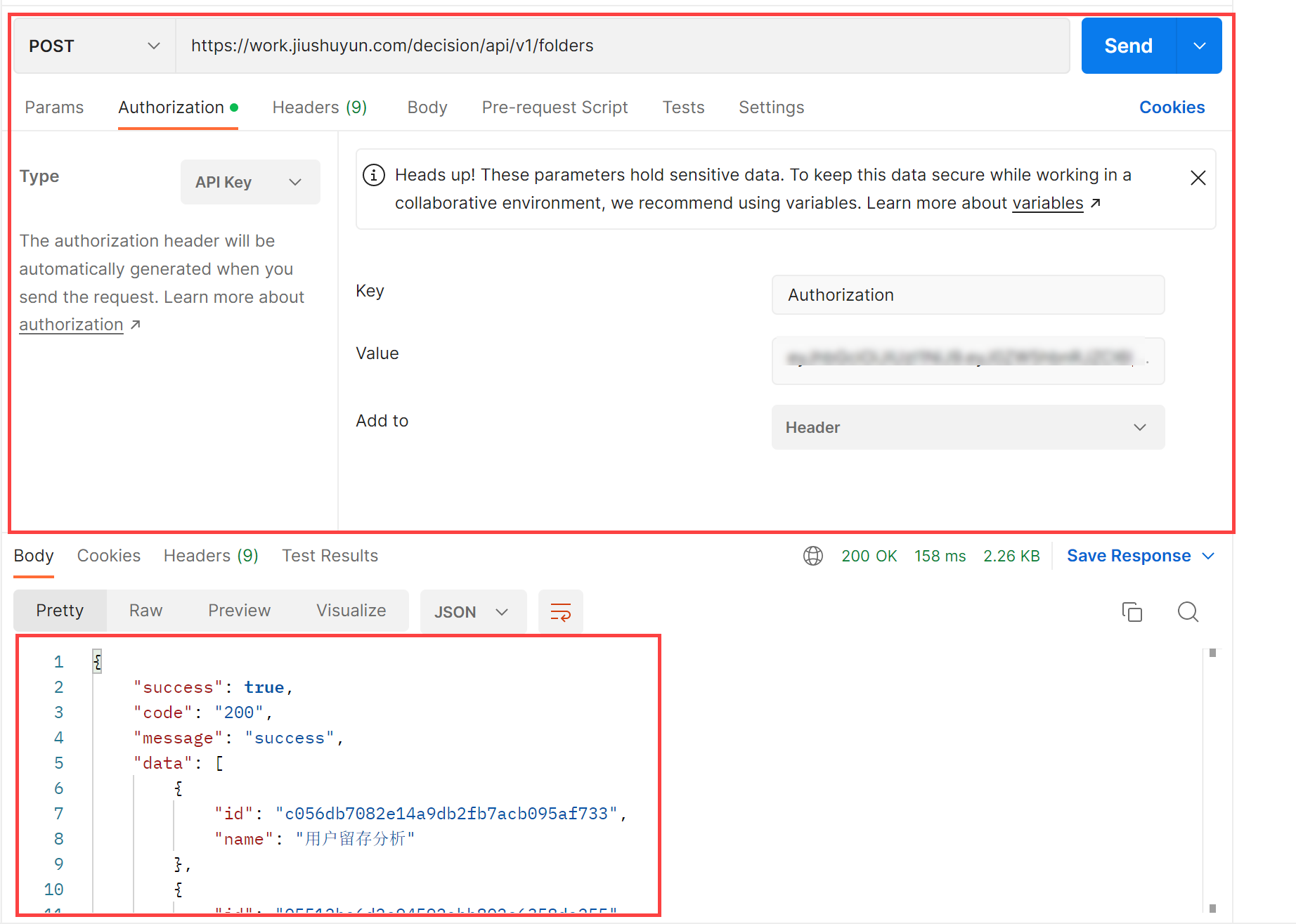Expand the Save Response dropdown arrow

tap(1208, 556)
